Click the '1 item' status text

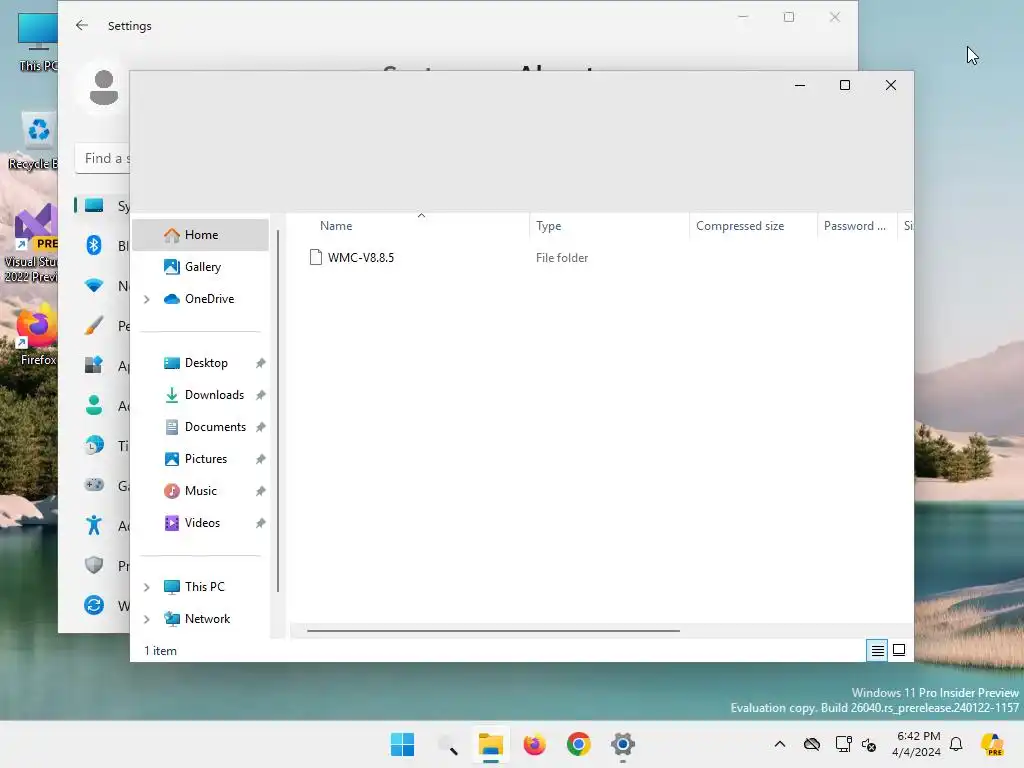tap(161, 651)
